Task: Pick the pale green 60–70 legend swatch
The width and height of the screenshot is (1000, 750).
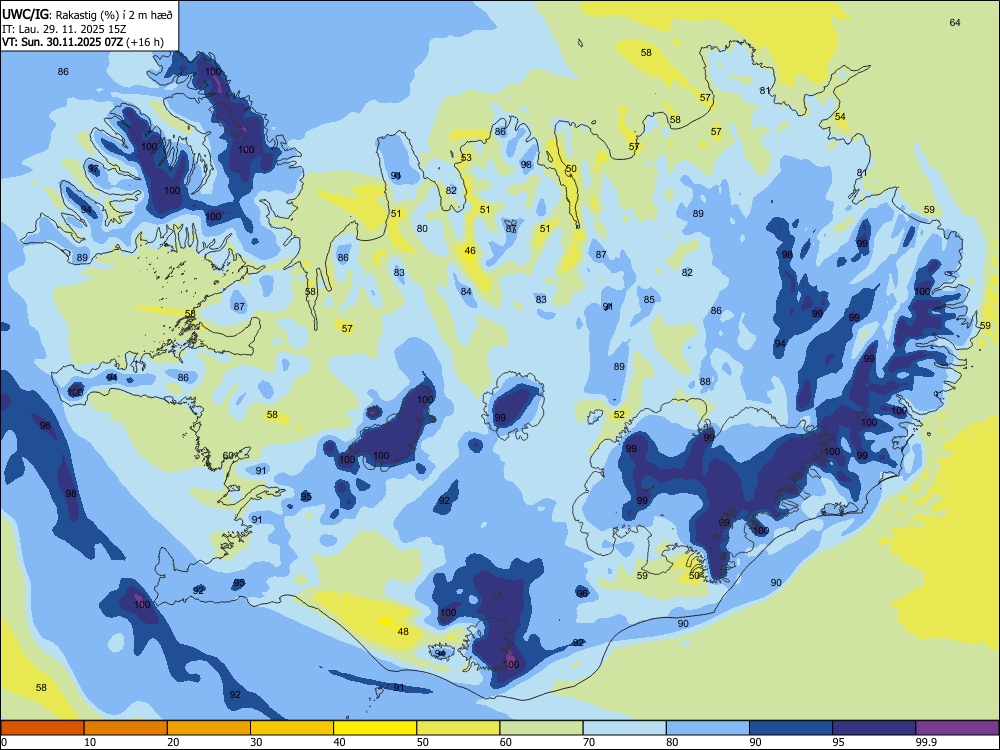Action: pos(541,728)
